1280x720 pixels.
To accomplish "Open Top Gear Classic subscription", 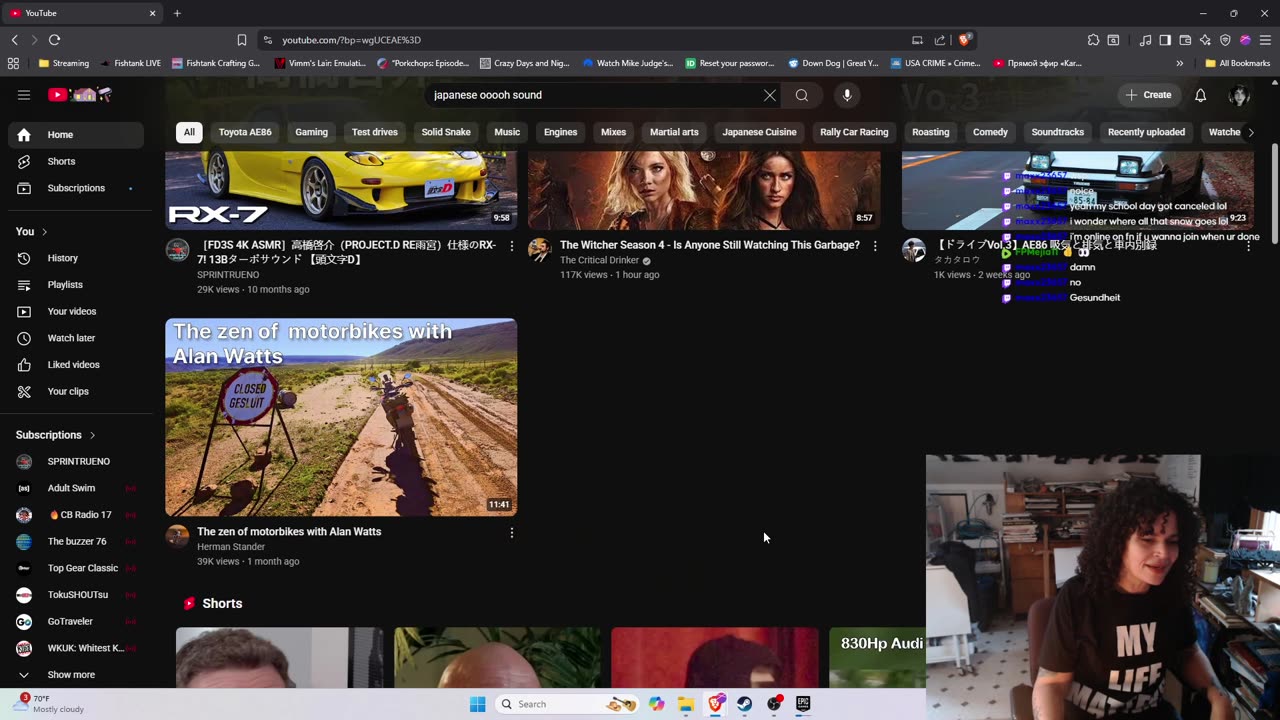I will click(x=76, y=568).
